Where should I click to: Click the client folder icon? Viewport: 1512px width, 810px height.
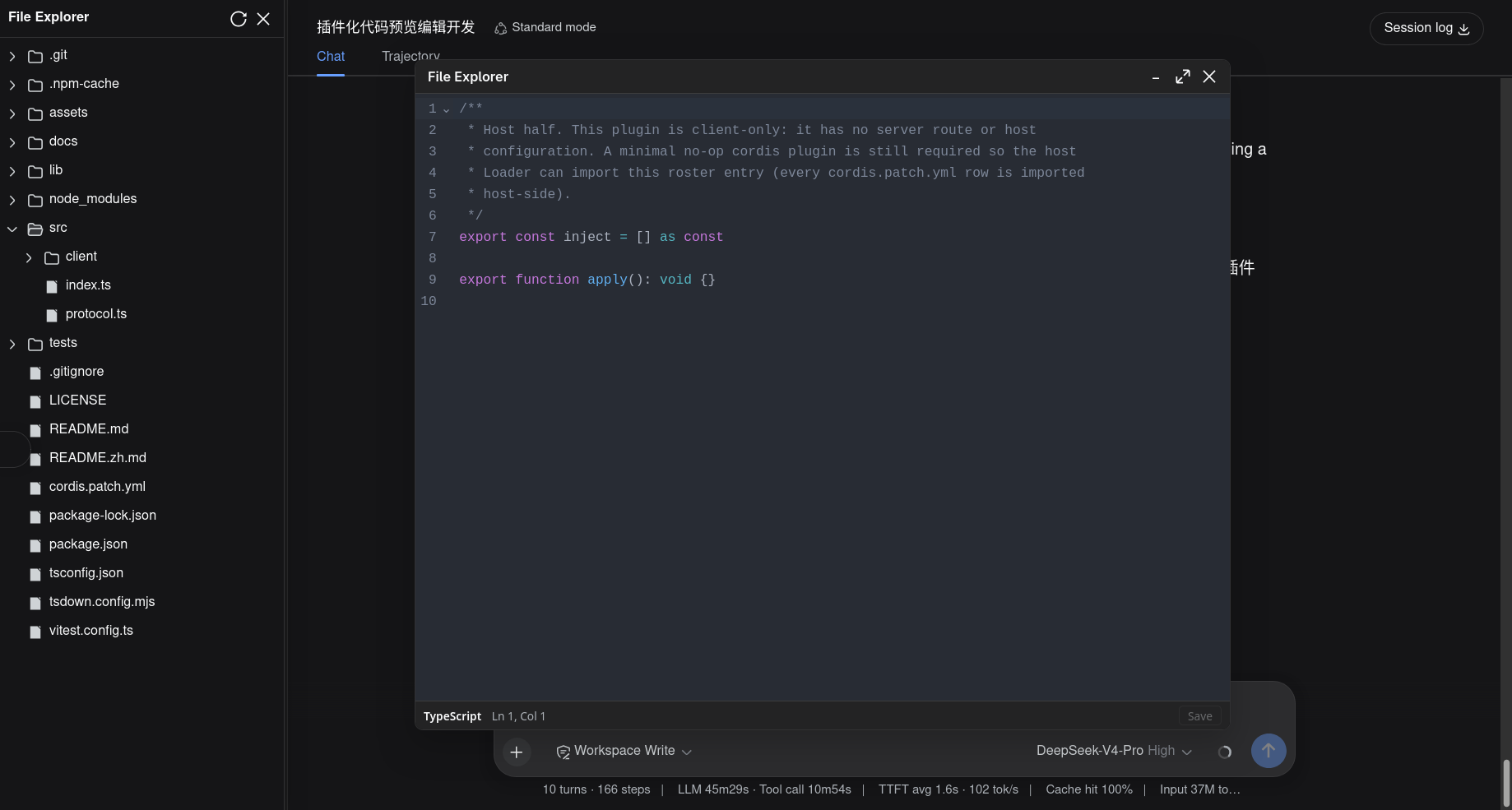[x=52, y=258]
